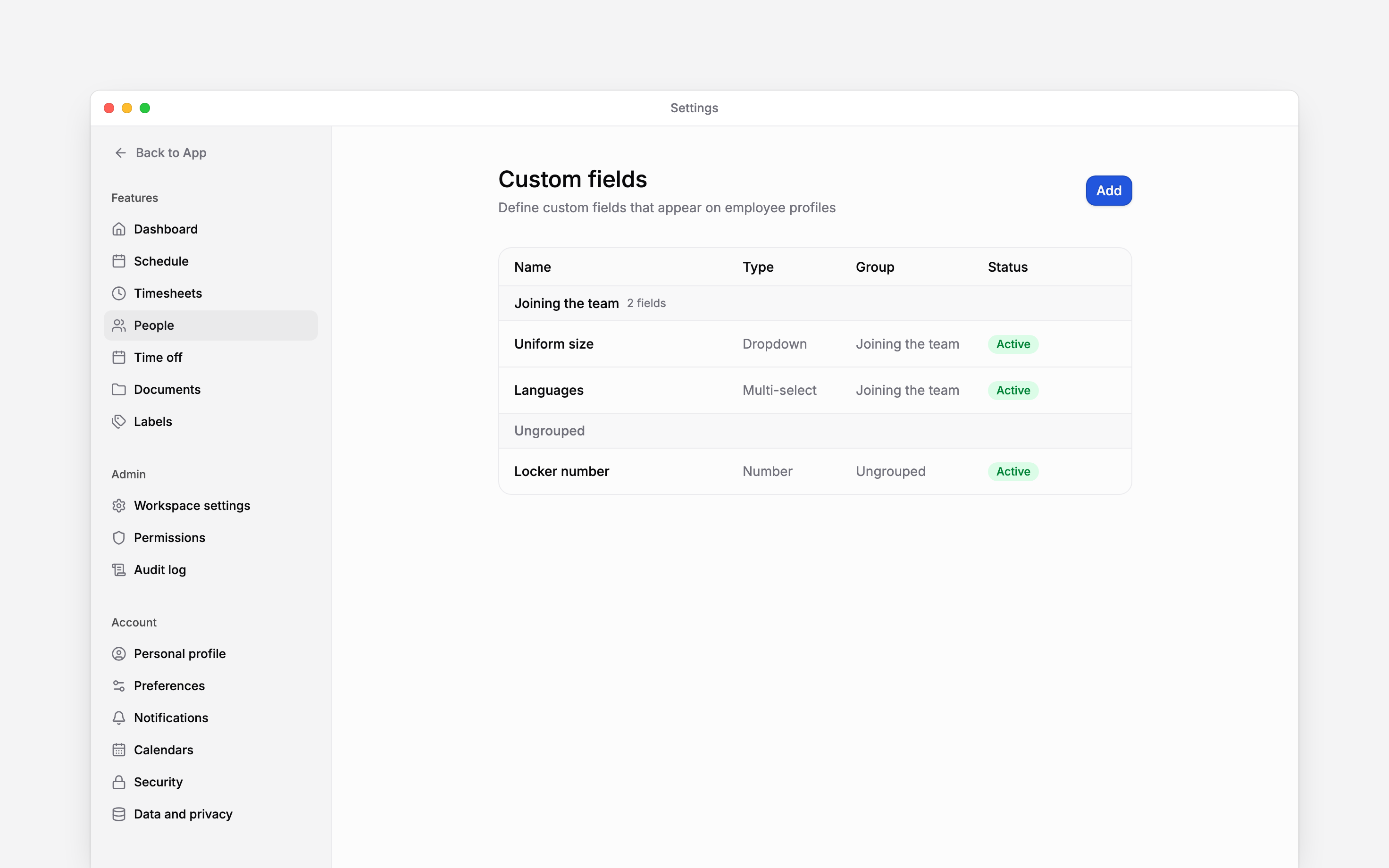
Task: Click the Schedule calendar icon
Action: (x=119, y=261)
